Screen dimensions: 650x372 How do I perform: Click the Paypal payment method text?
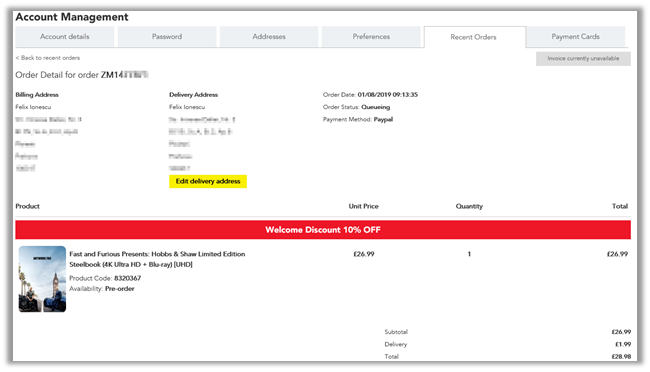tap(383, 119)
